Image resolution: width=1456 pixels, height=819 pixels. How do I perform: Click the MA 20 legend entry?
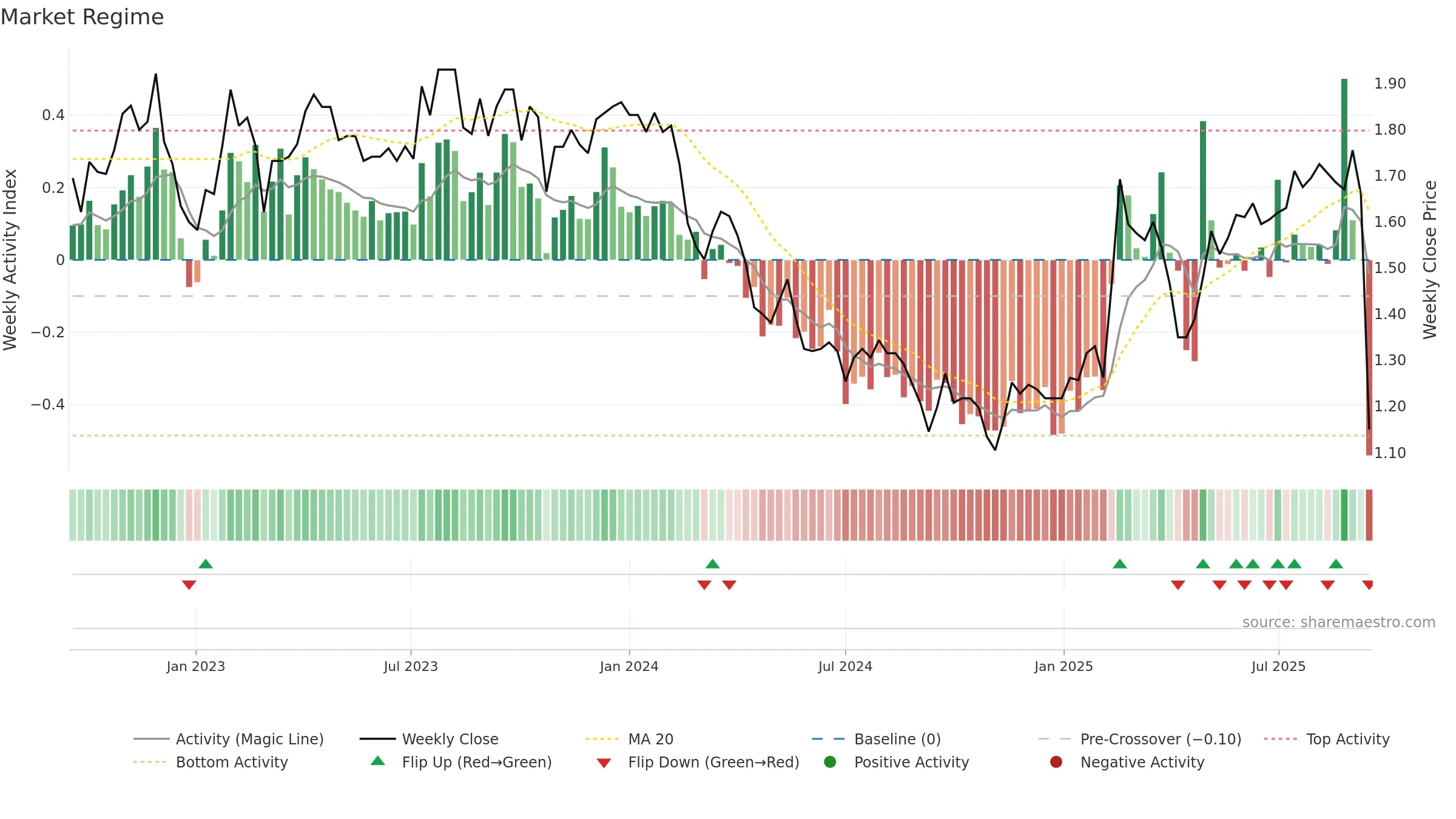(x=629, y=739)
